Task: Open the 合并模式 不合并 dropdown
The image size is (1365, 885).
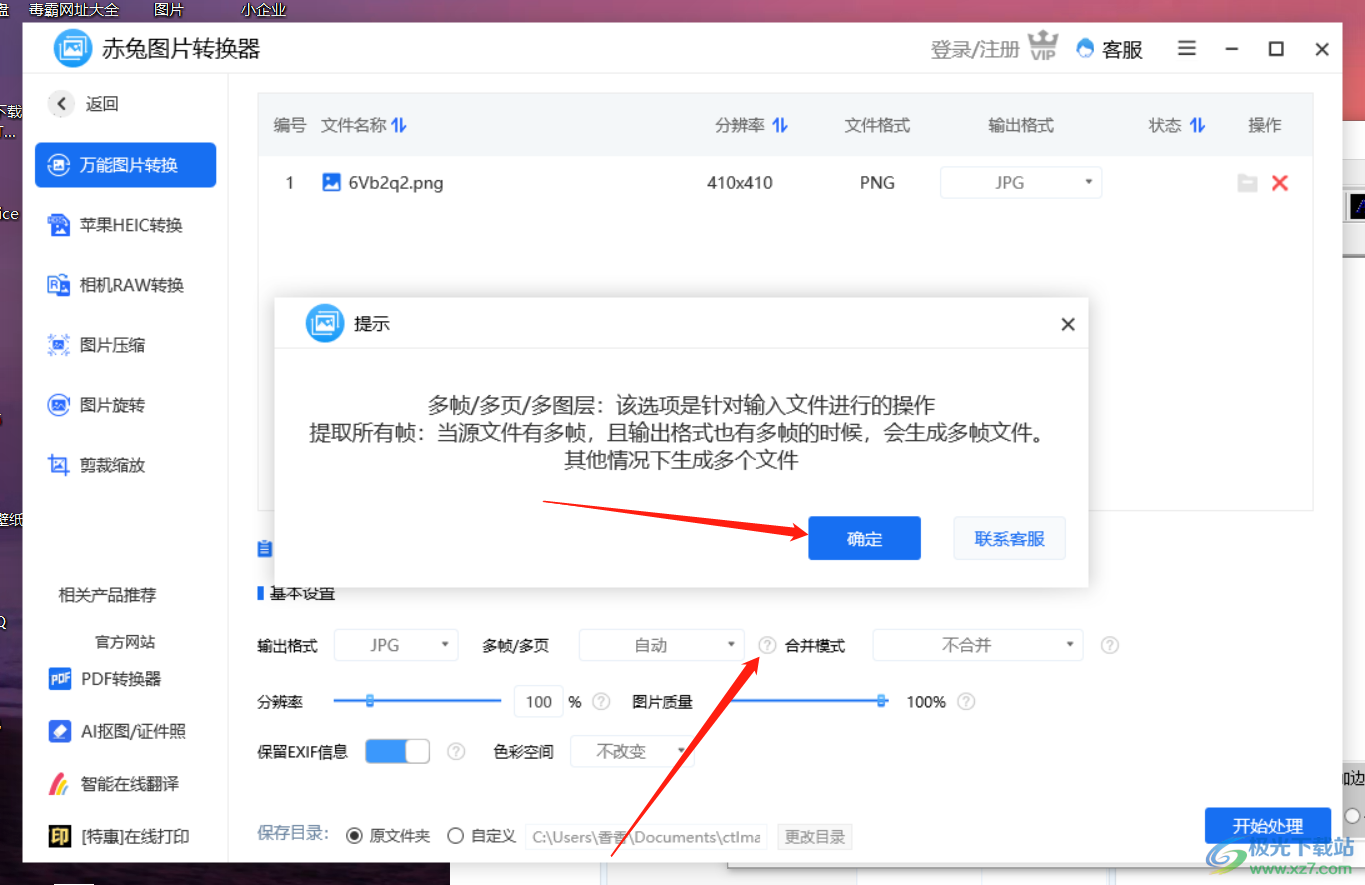Action: (x=978, y=645)
